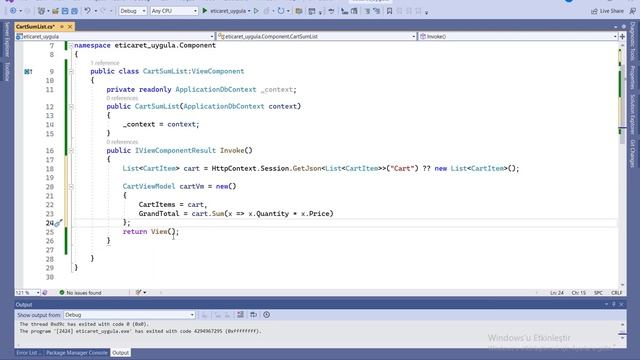Screen dimensions: 640x360
Task: Click the Navigate Backward toolbar icon
Action: point(13,11)
